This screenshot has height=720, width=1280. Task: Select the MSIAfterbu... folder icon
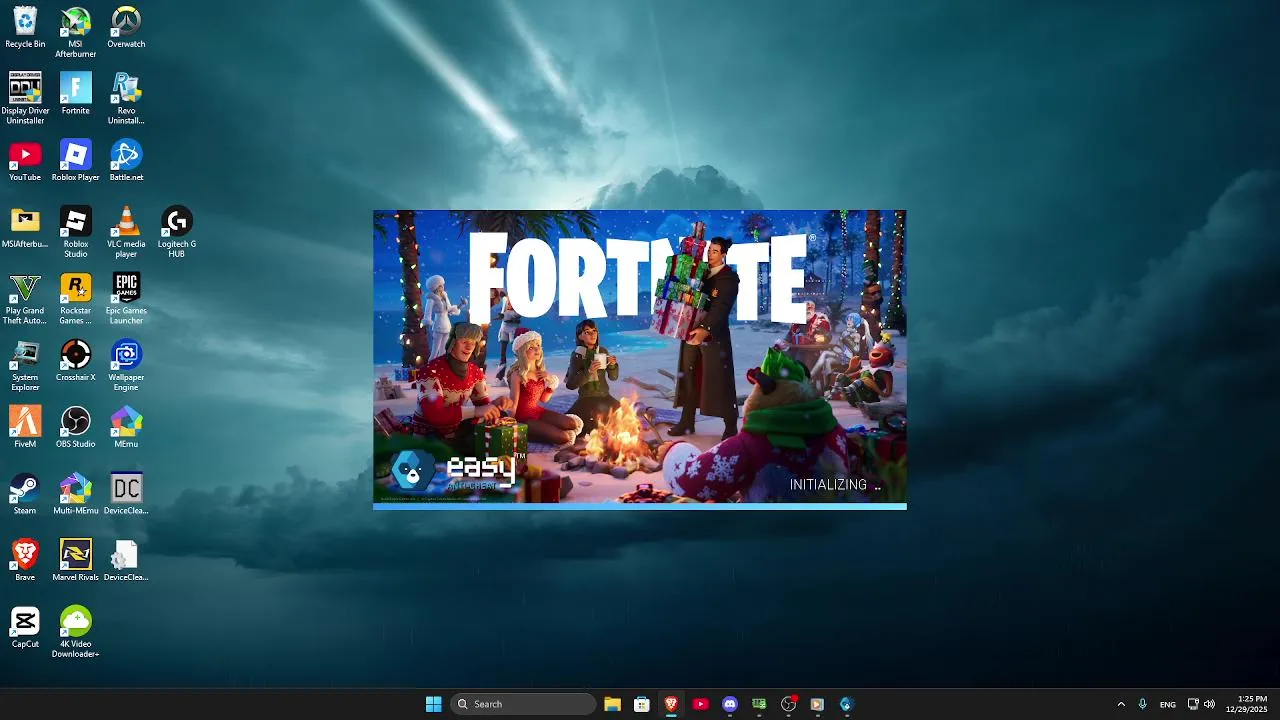[x=25, y=227]
